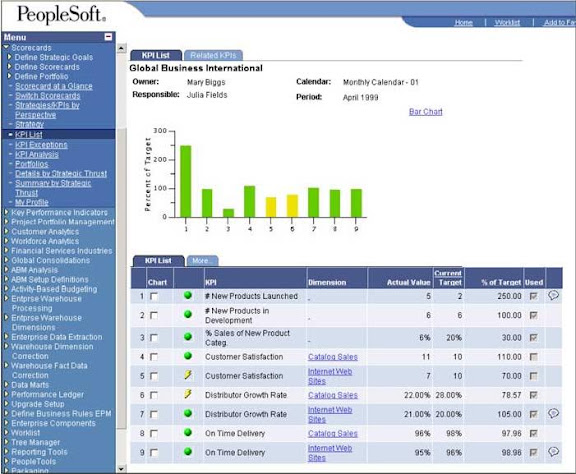
Task: Open Details by Strategic Thrust link
Action: point(61,173)
